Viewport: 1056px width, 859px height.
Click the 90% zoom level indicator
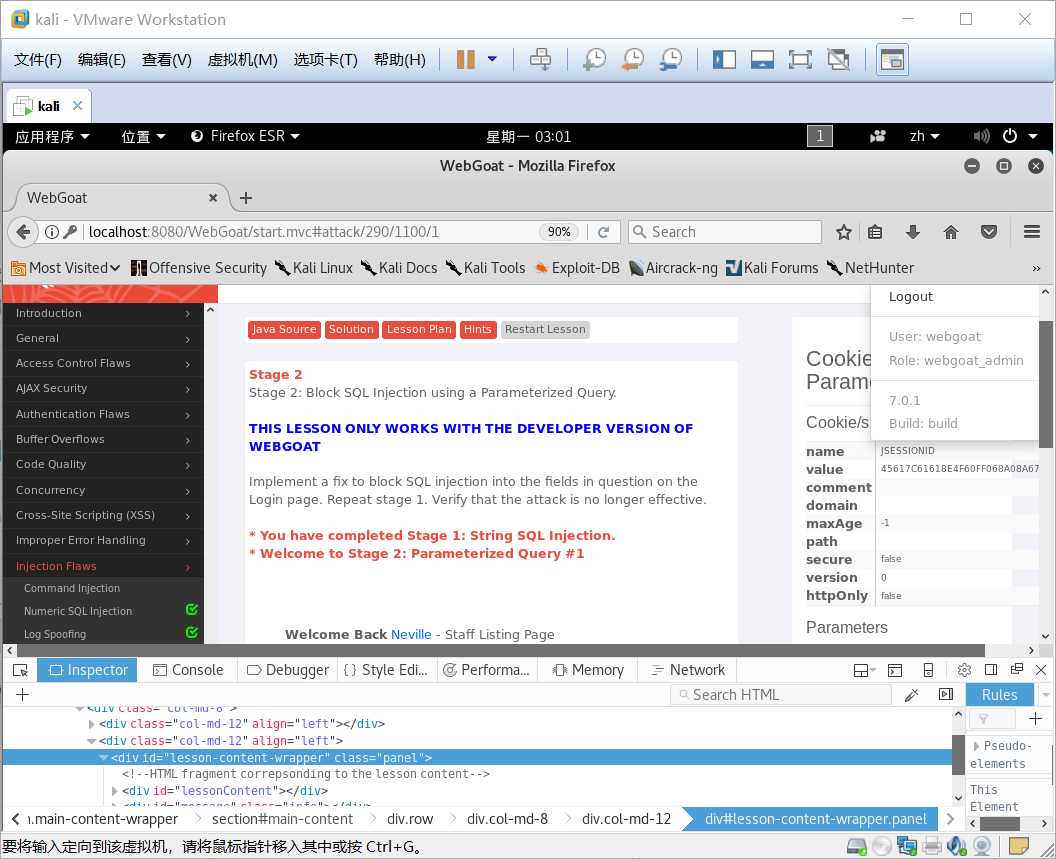pos(559,232)
